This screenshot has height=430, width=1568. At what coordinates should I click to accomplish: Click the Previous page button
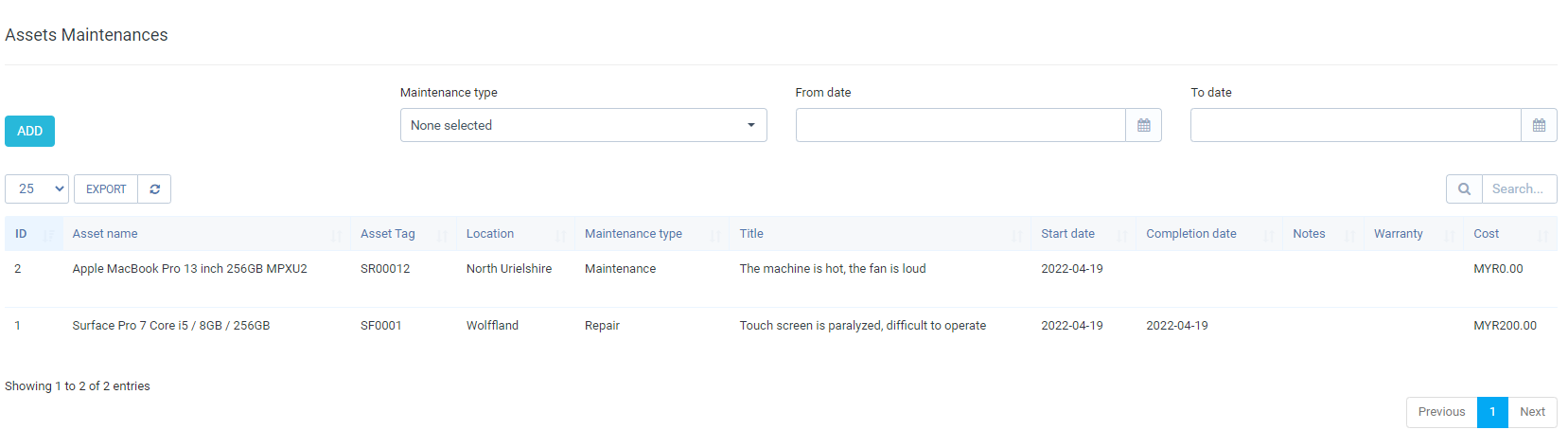tap(1441, 412)
